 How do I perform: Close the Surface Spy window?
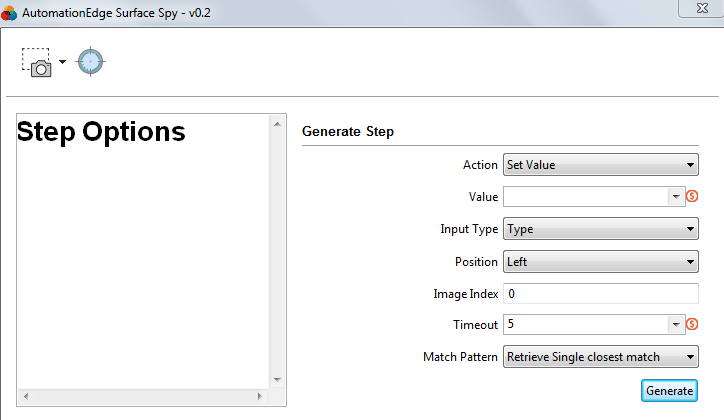(702, 8)
